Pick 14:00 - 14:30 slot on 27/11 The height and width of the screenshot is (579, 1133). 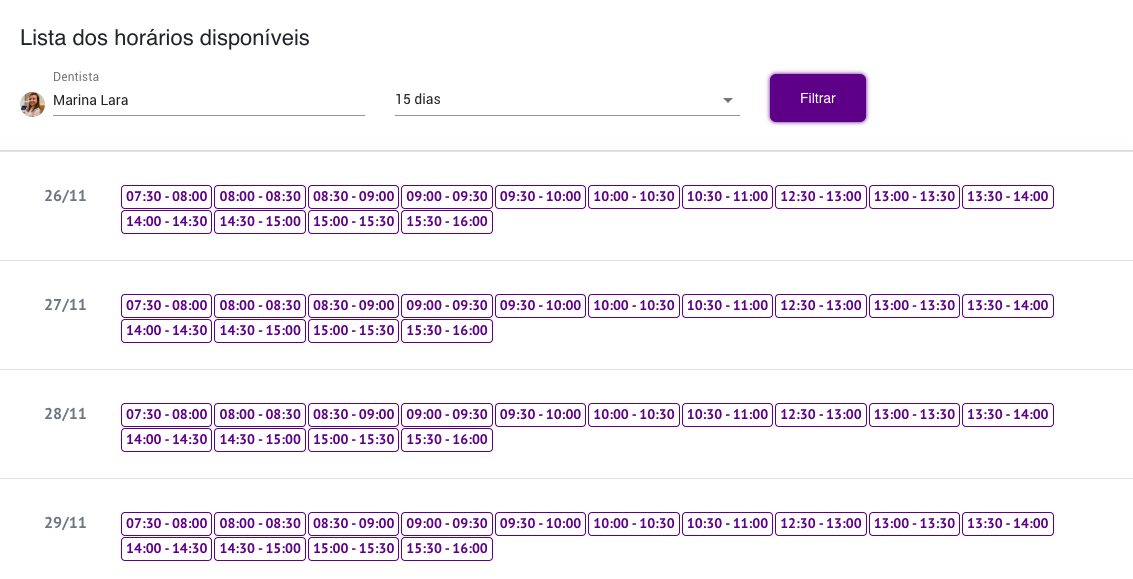pos(166,331)
